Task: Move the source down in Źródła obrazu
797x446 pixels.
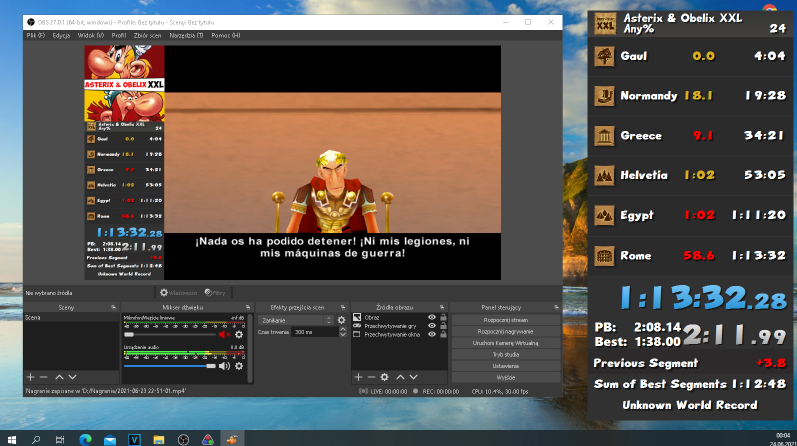Action: pyautogui.click(x=413, y=377)
